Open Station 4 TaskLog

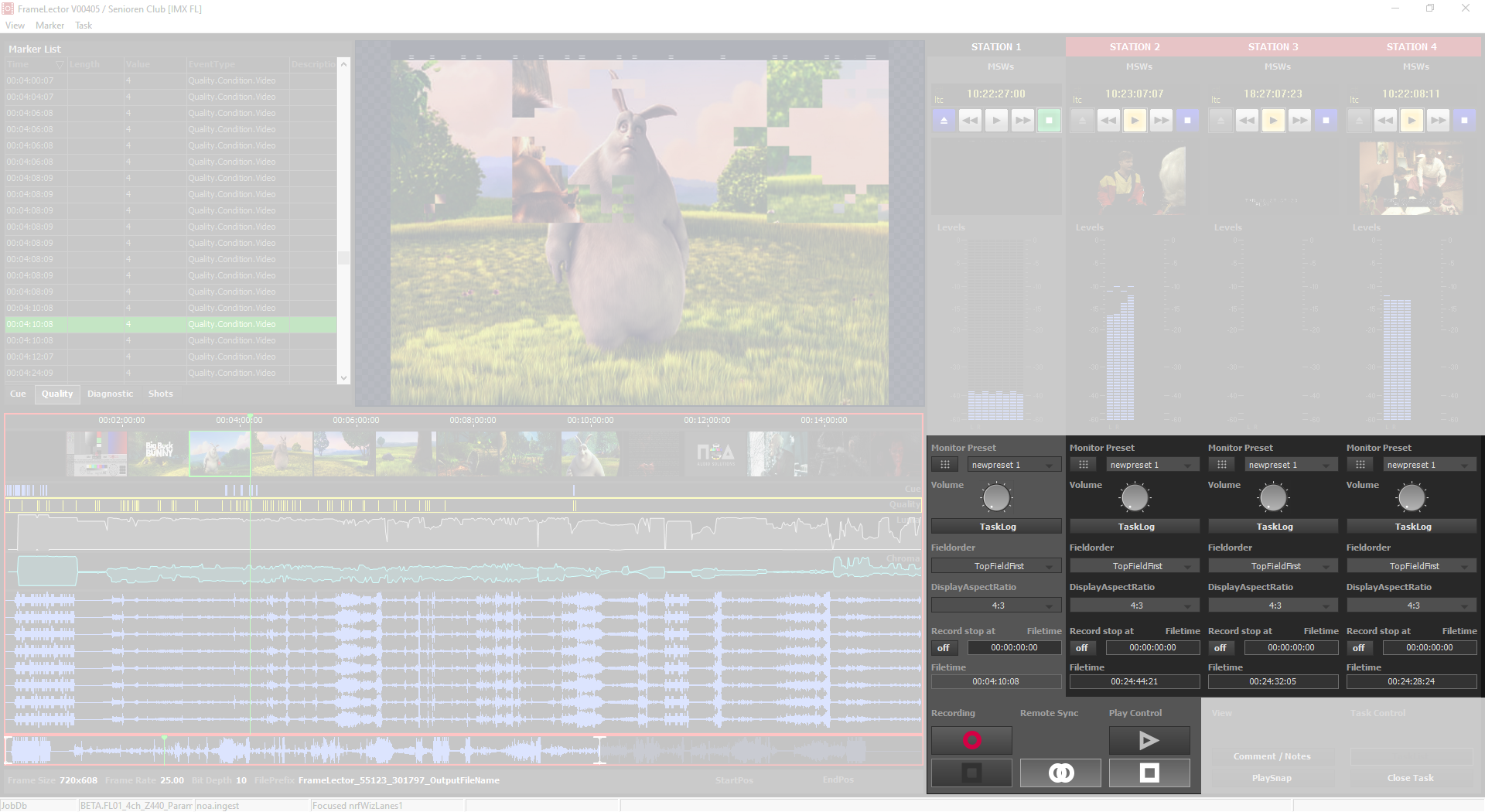1412,527
